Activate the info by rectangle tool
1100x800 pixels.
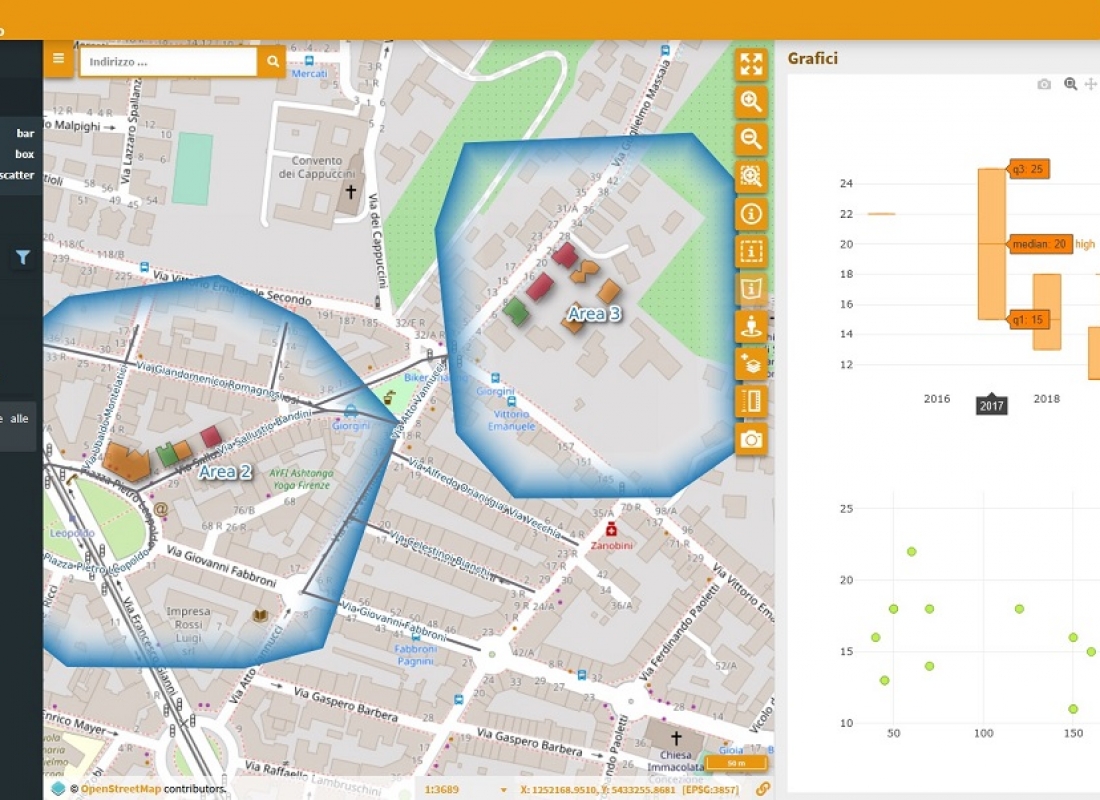[751, 251]
